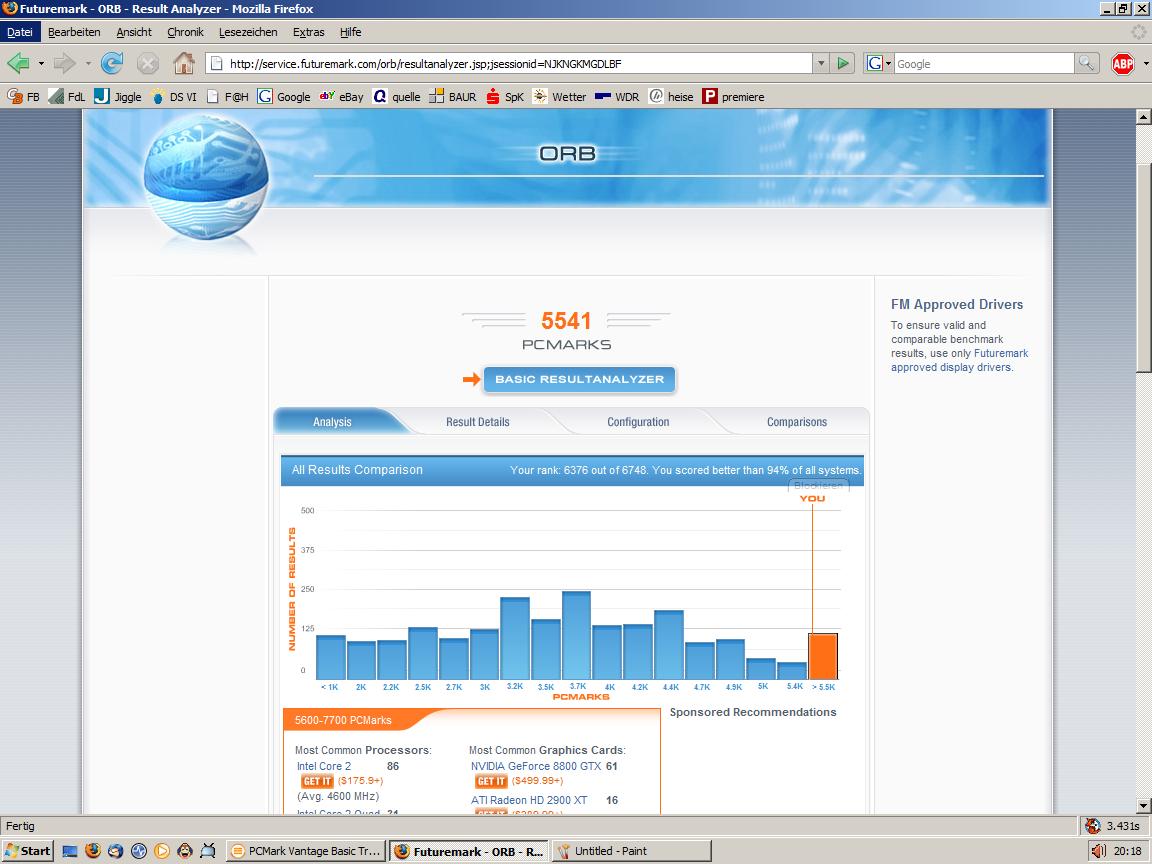Click the vertical scrollbar up arrow
1152x864 pixels.
1143,116
